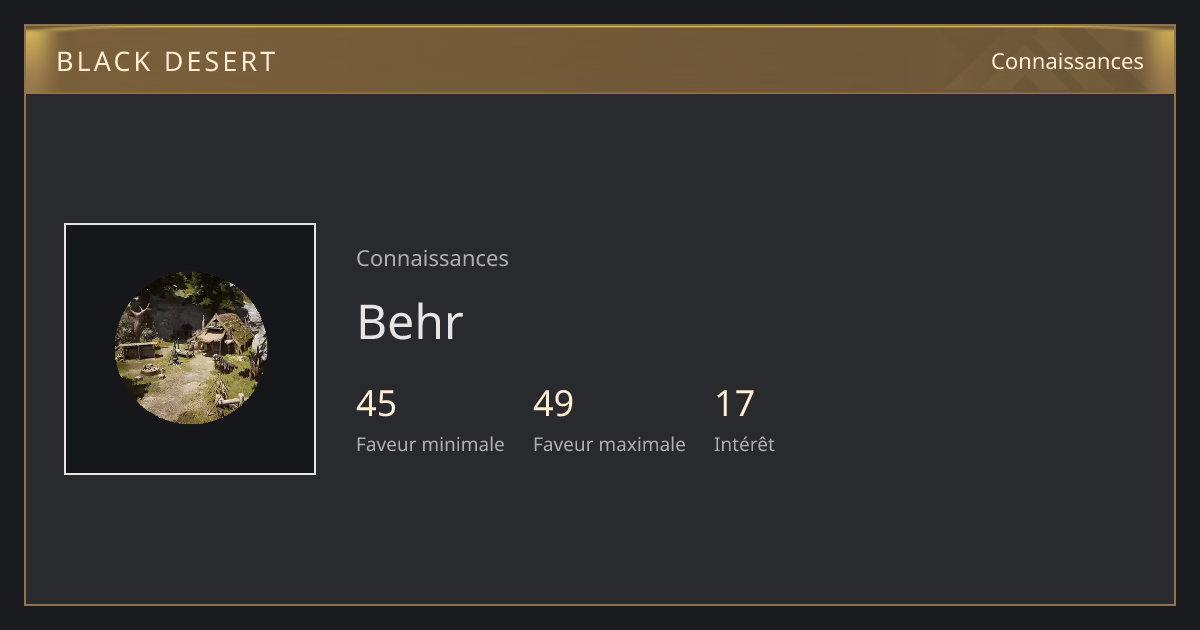The width and height of the screenshot is (1200, 630).
Task: Click the Faveur maximale label
Action: click(x=609, y=444)
